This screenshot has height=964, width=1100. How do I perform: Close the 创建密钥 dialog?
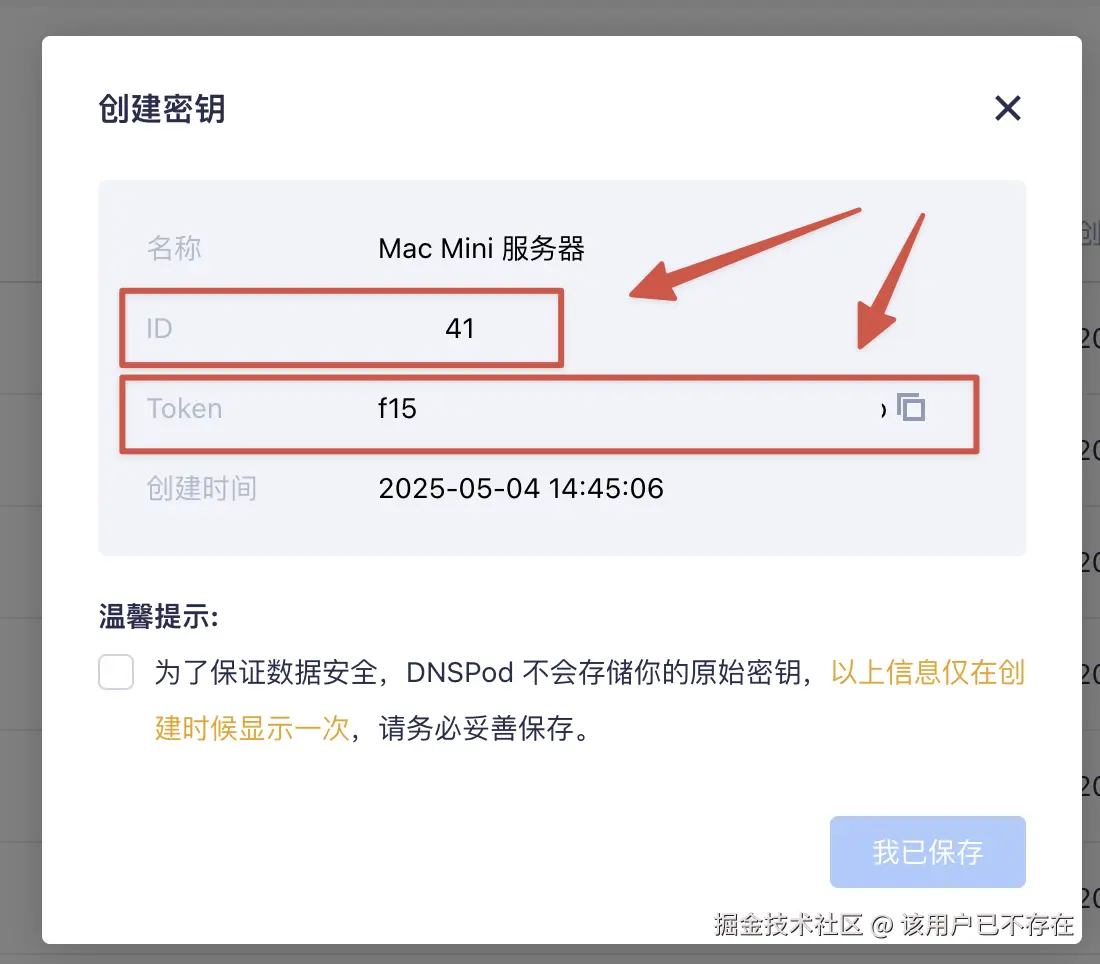pyautogui.click(x=1007, y=108)
